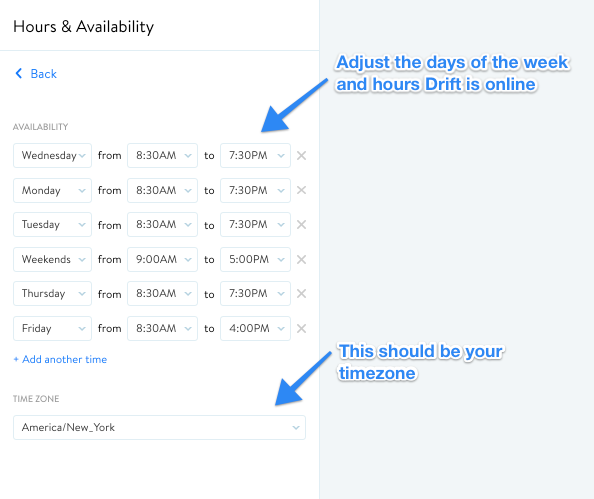
Task: Change Tuesday start time 8:30AM
Action: 163,225
